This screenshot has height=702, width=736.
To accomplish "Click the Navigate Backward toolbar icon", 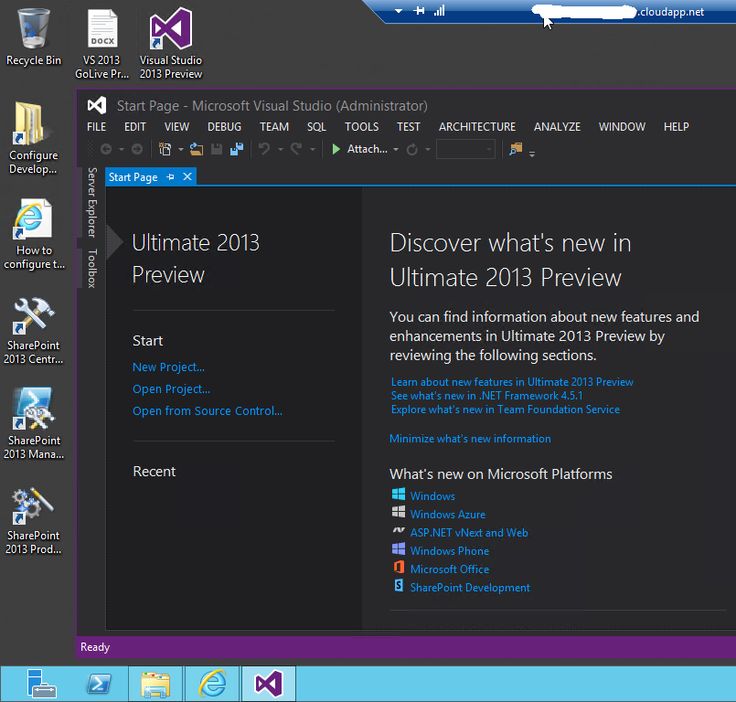I will pyautogui.click(x=106, y=149).
